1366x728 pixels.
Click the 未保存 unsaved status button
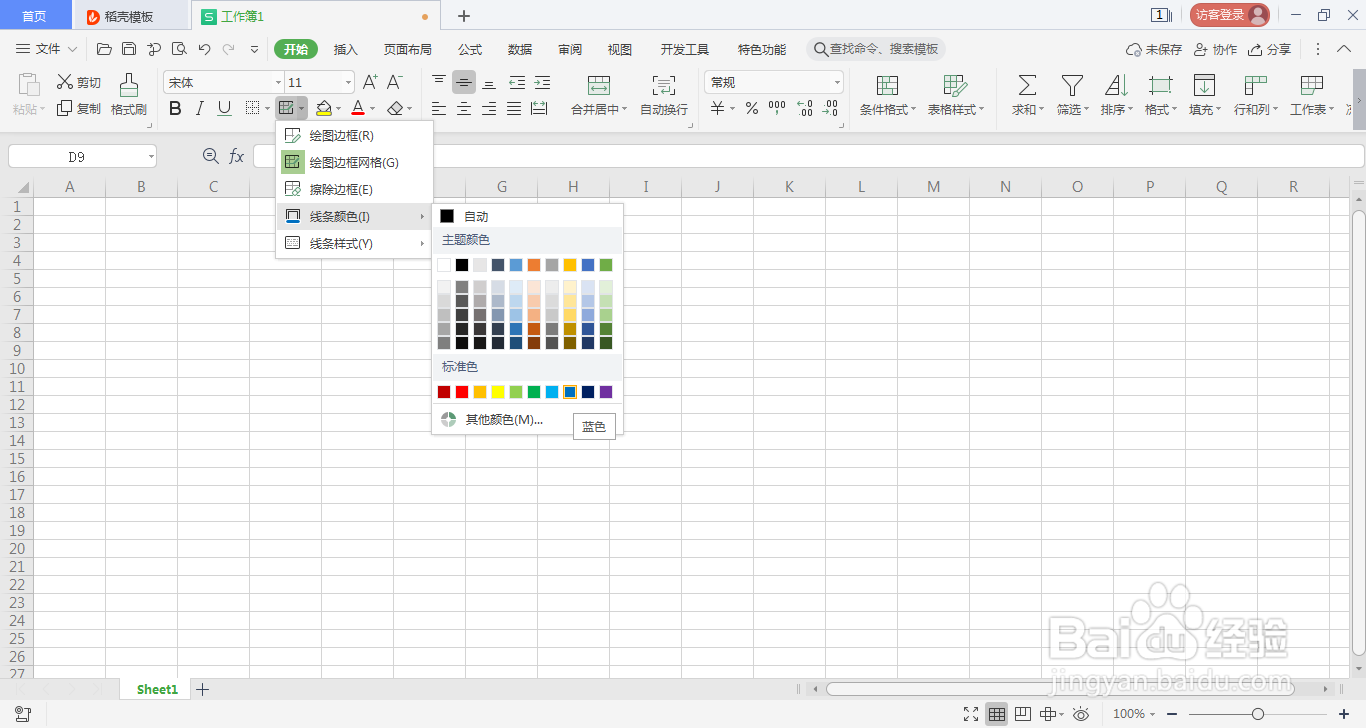point(1154,49)
